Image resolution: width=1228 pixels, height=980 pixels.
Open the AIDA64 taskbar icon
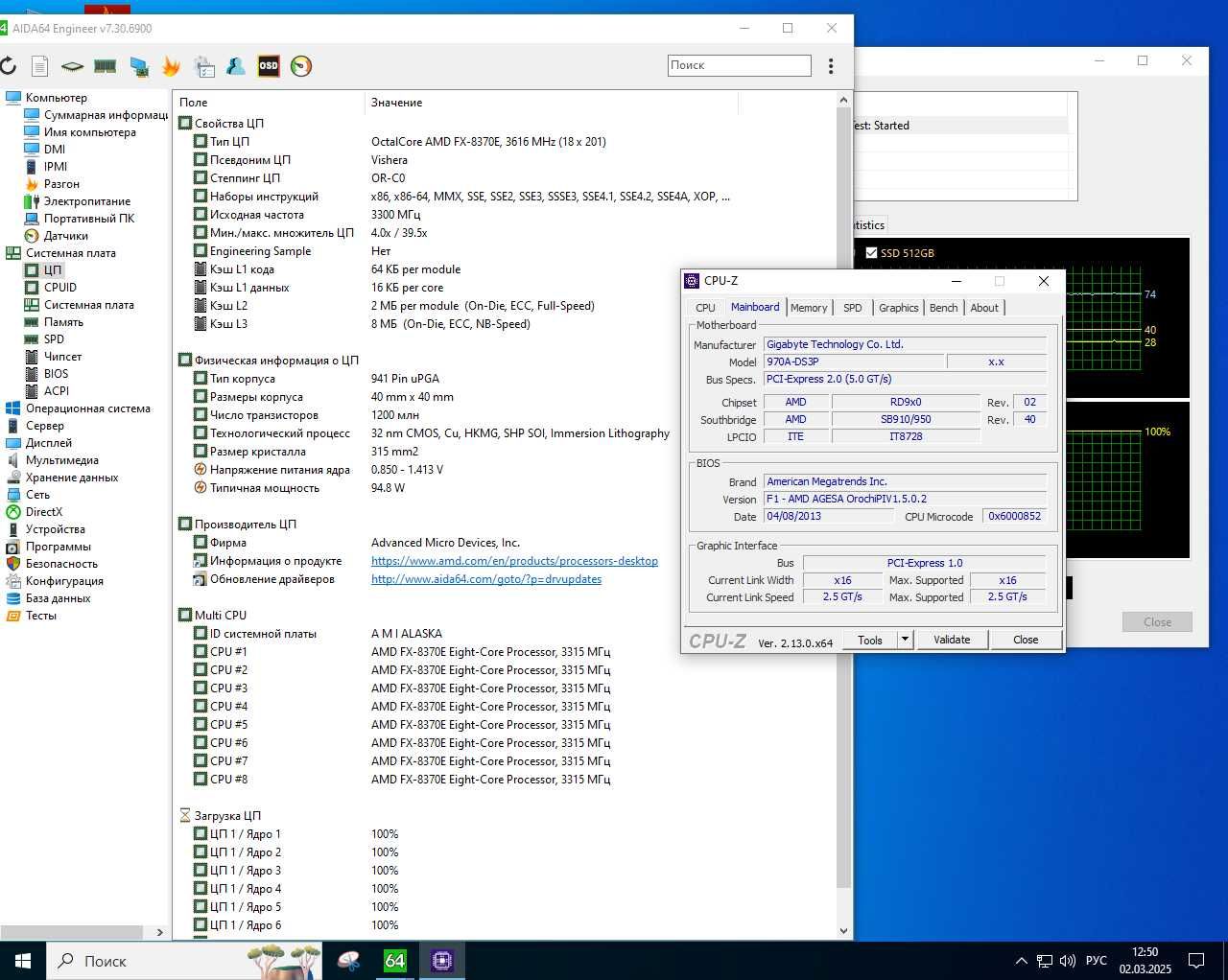tap(395, 961)
